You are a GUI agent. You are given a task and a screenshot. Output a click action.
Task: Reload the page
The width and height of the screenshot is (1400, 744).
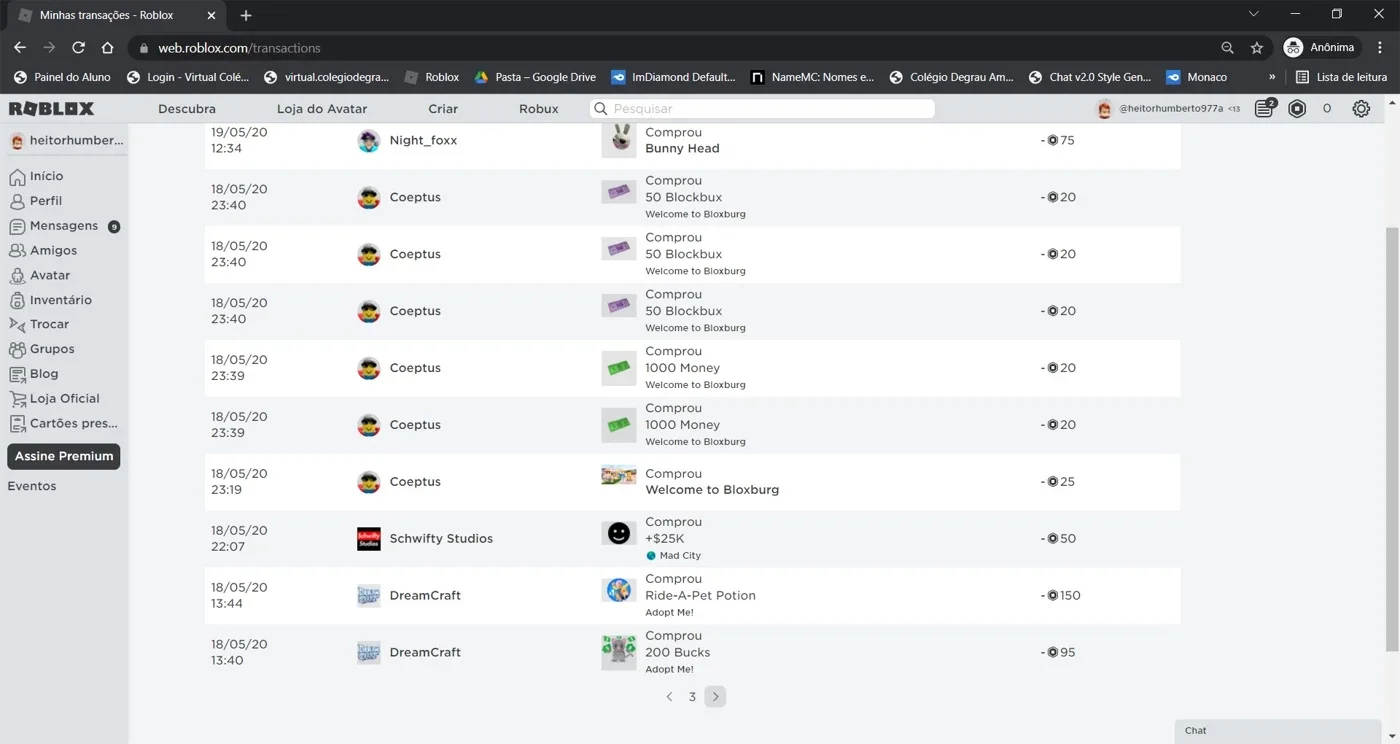pyautogui.click(x=78, y=48)
